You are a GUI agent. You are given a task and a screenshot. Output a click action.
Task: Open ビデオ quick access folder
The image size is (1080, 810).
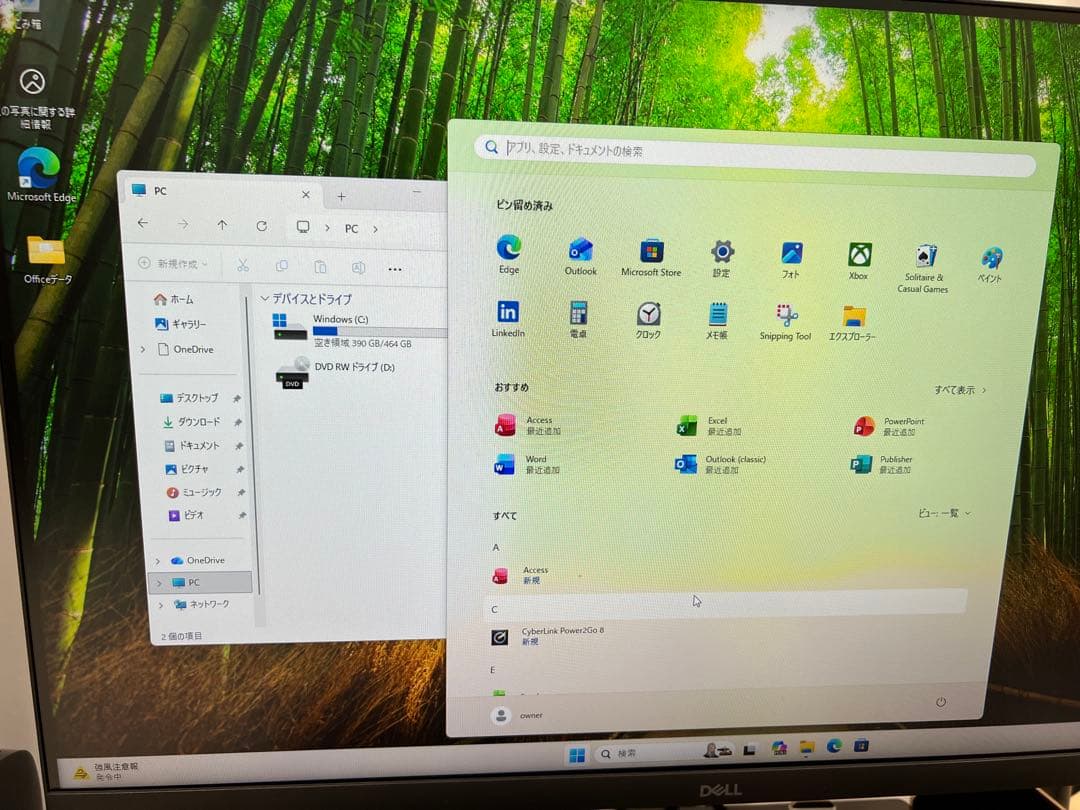[187, 515]
